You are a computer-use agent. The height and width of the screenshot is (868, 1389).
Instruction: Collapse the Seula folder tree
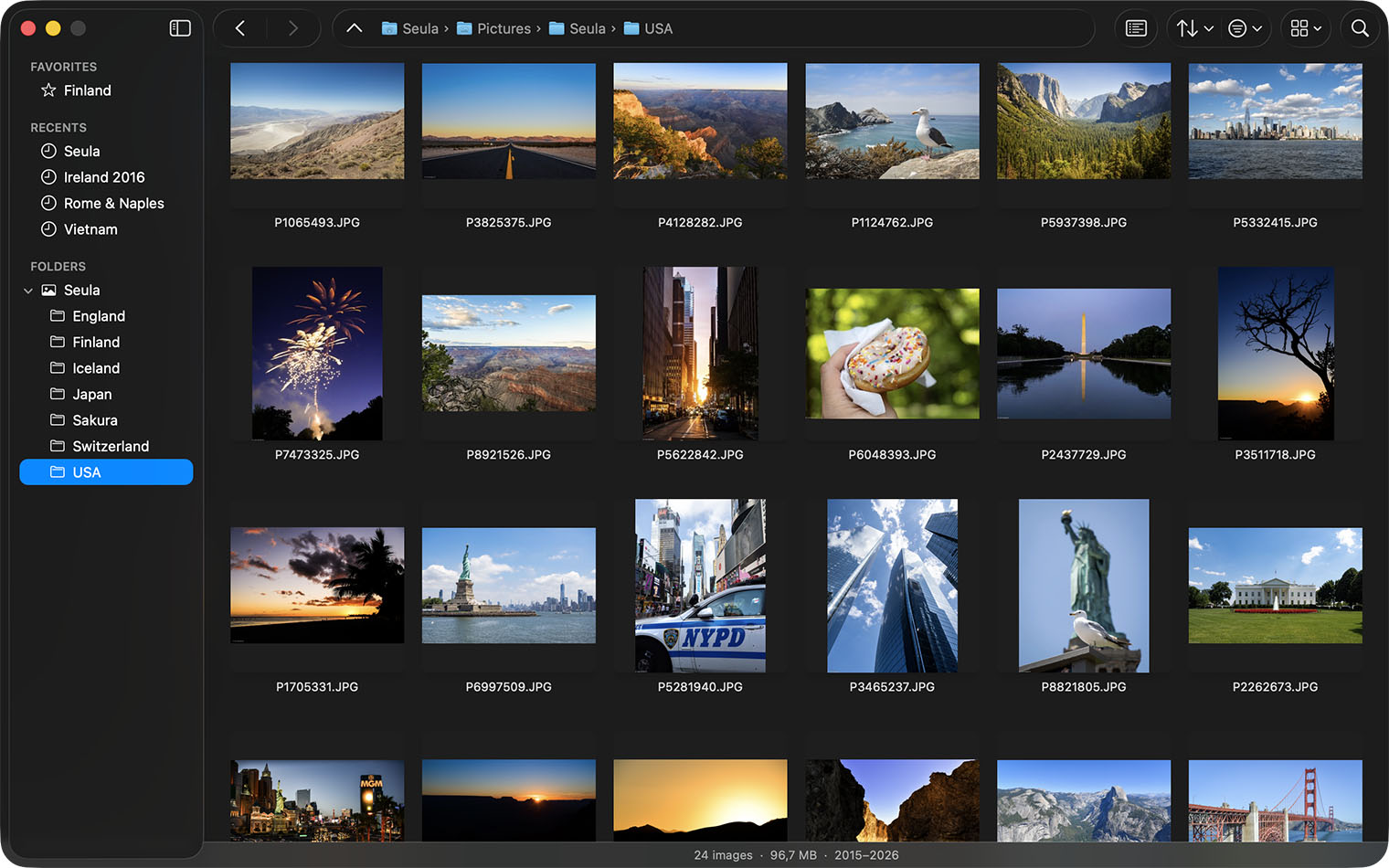[28, 291]
